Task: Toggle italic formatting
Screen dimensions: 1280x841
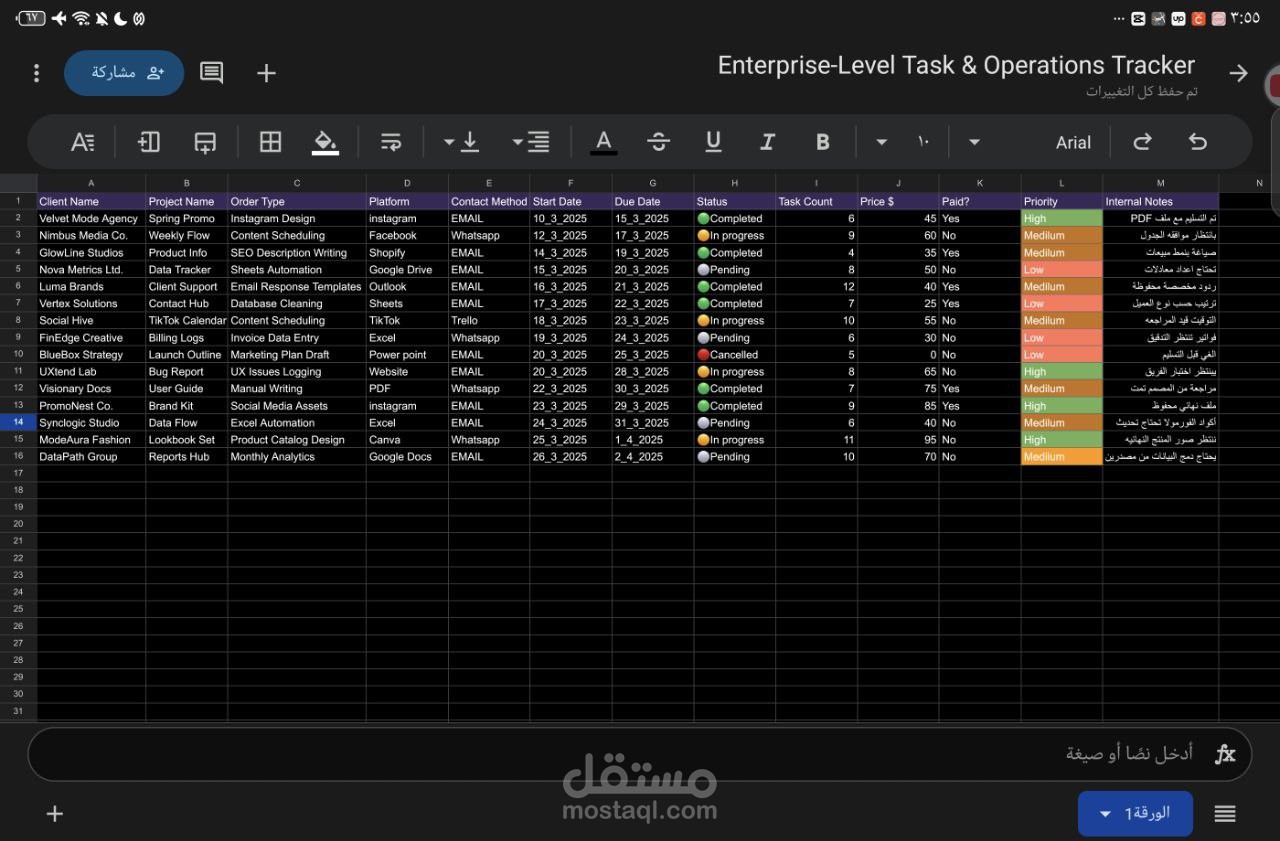Action: click(x=767, y=142)
